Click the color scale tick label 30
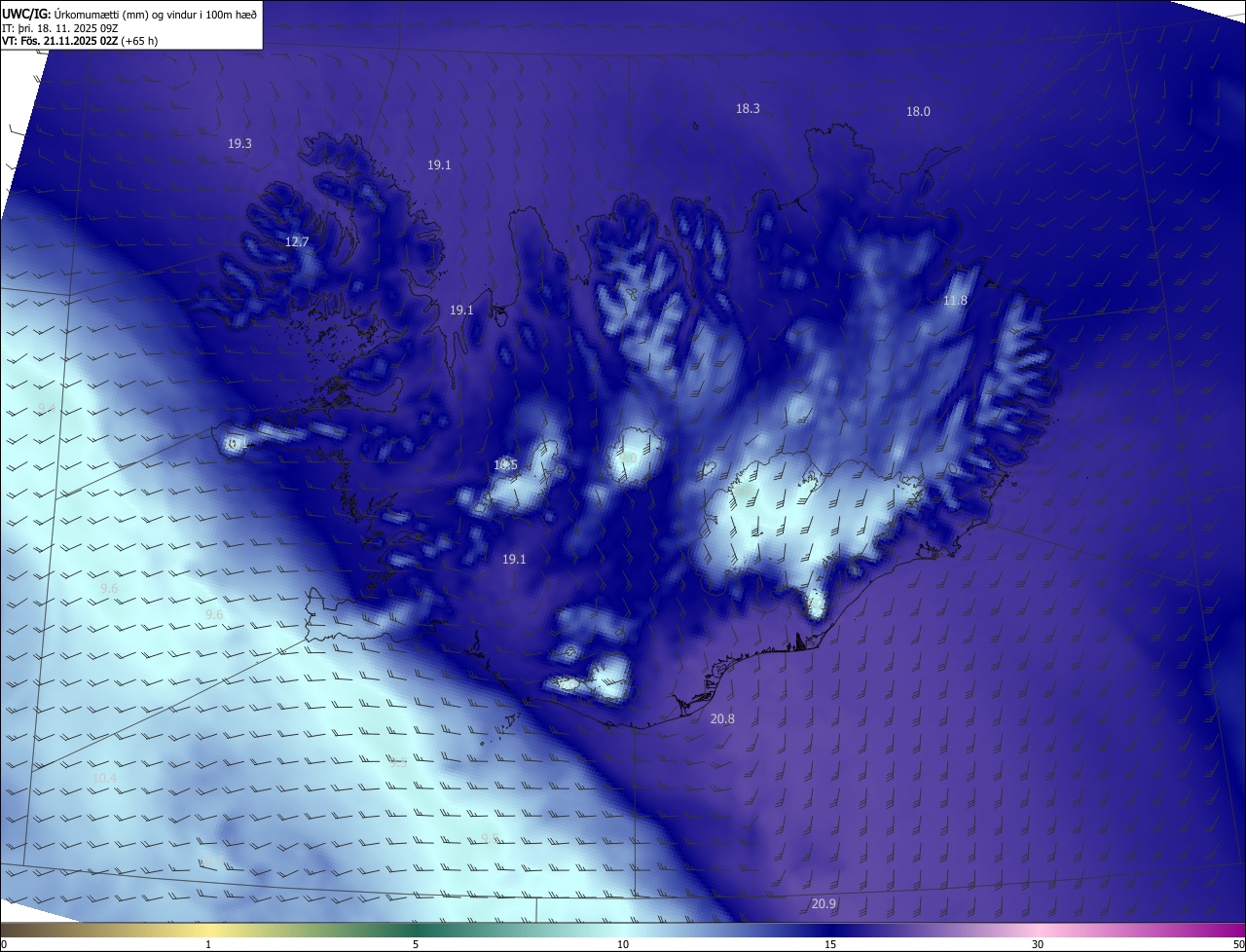Screen dimensions: 1246x952 [x=1038, y=945]
